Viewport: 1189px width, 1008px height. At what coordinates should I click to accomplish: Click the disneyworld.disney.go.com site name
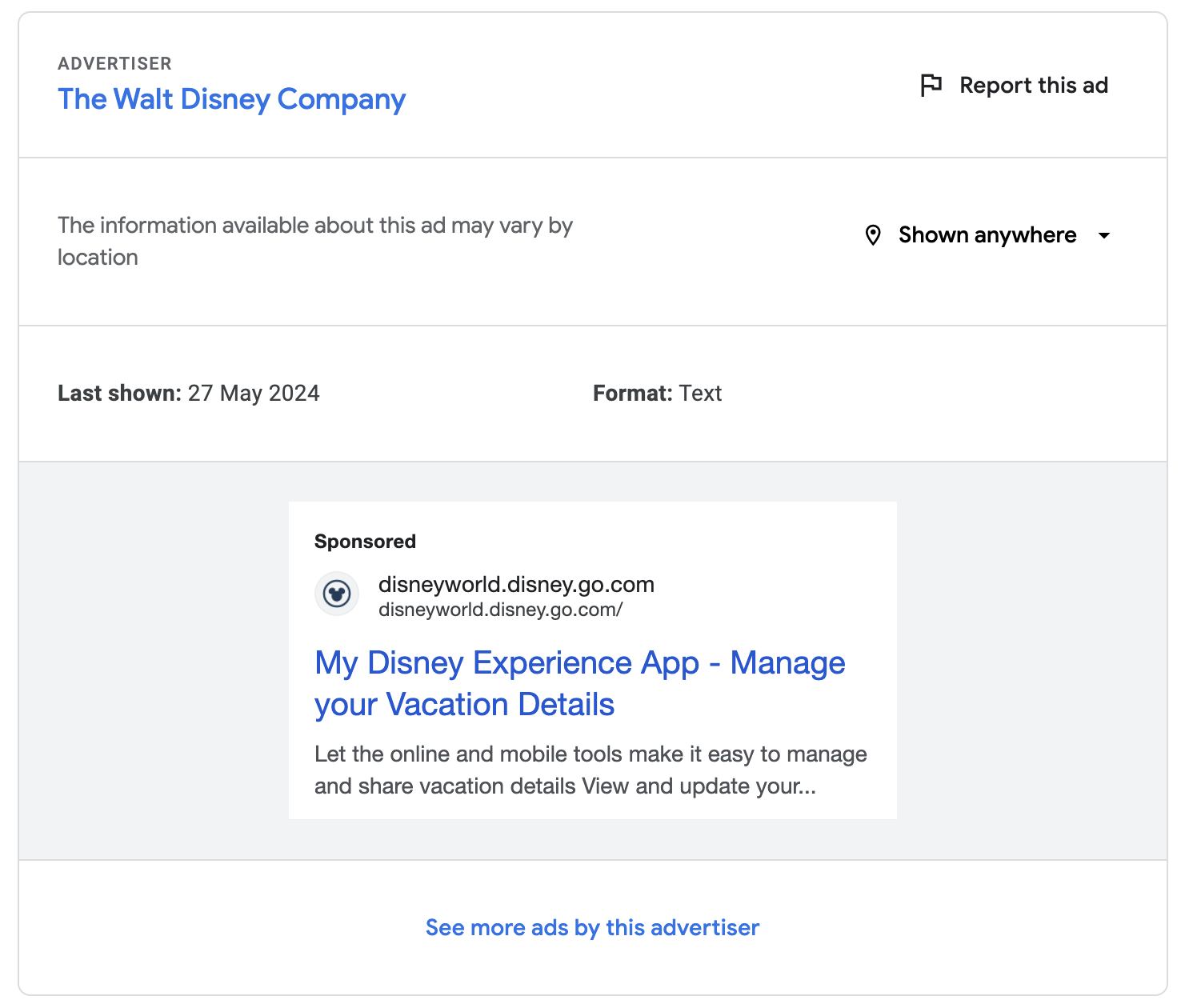point(516,585)
